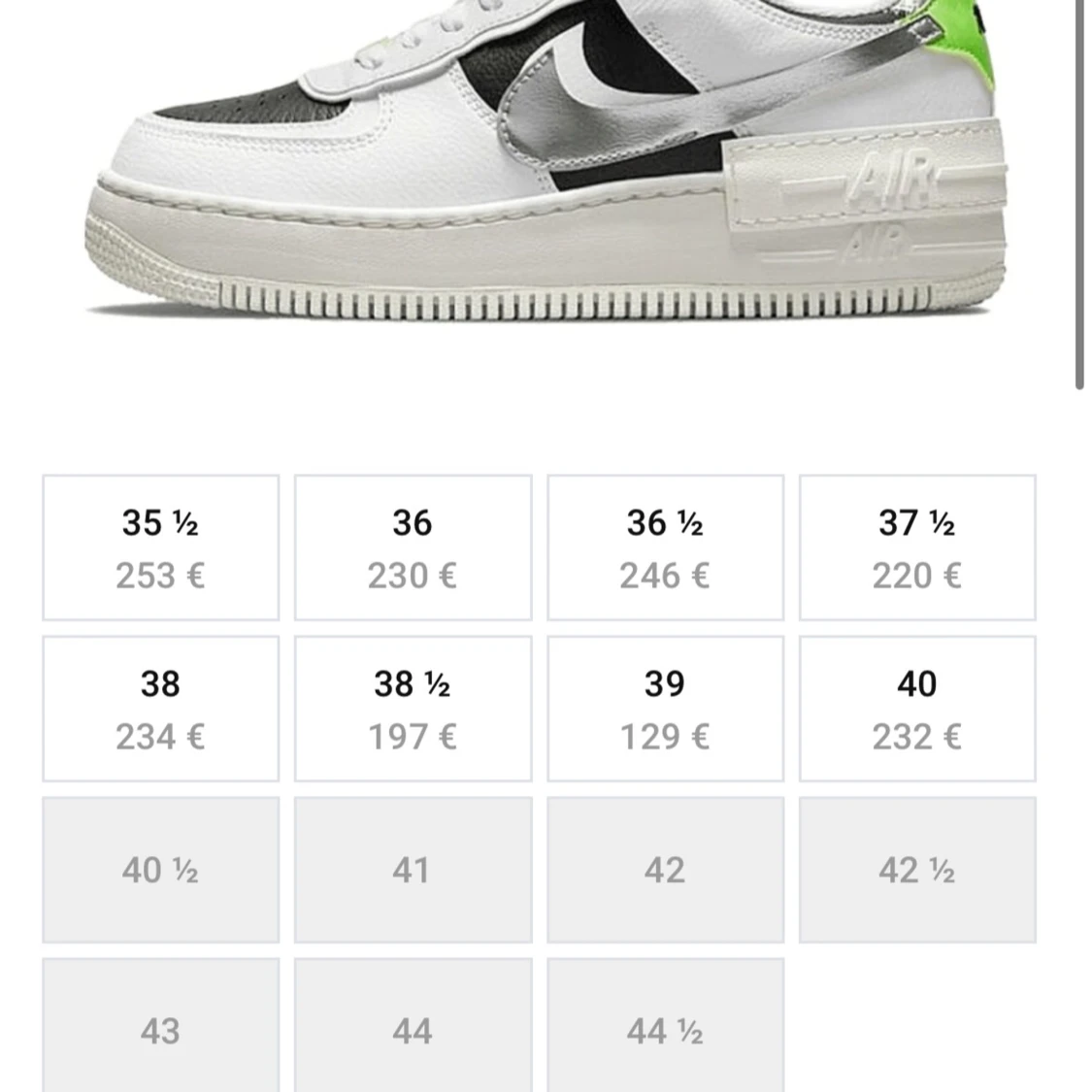Image resolution: width=1092 pixels, height=1092 pixels.
Task: Click the disabled size 42 ½ option
Action: click(917, 869)
